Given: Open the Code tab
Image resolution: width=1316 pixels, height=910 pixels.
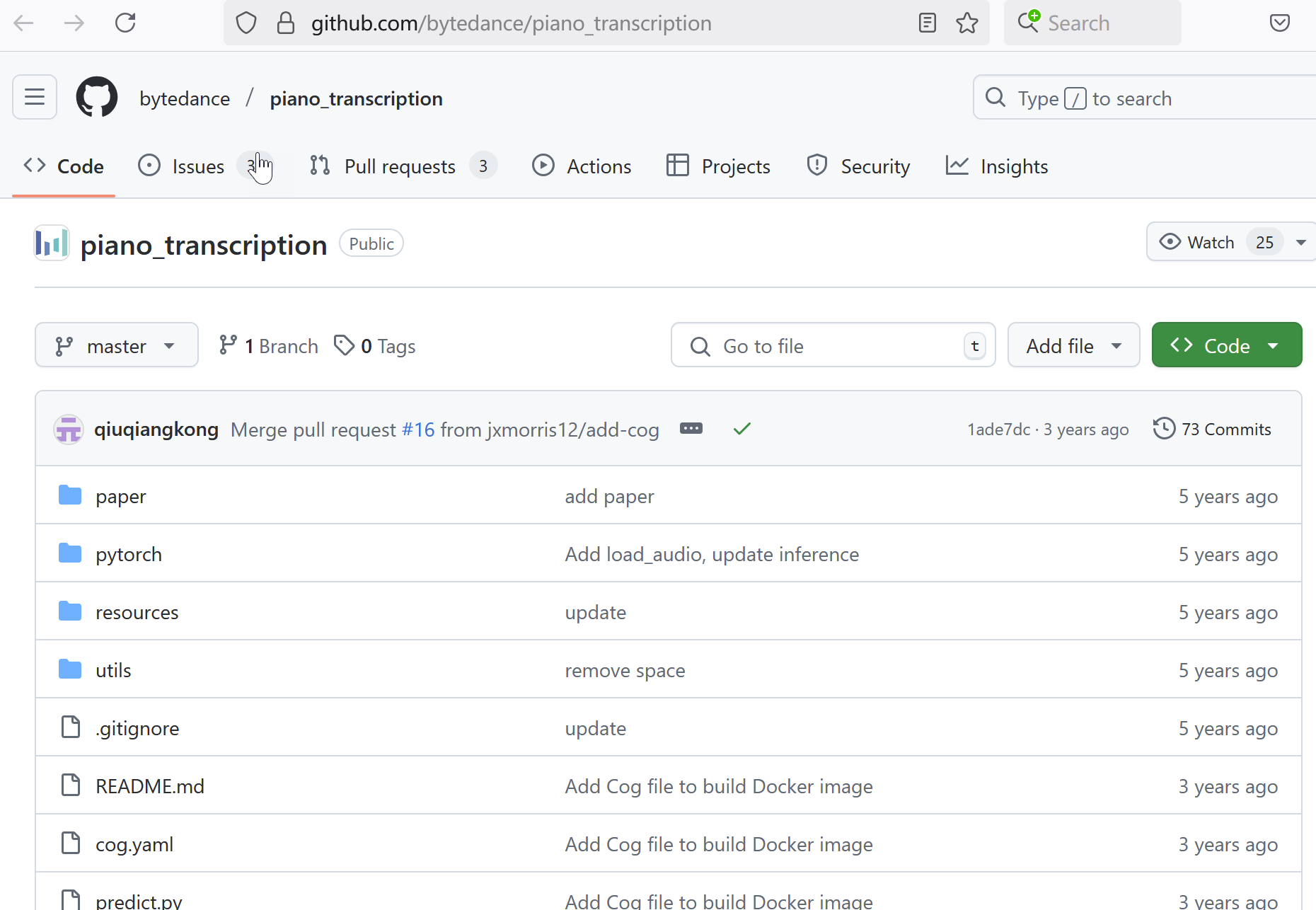Looking at the screenshot, I should tap(64, 166).
